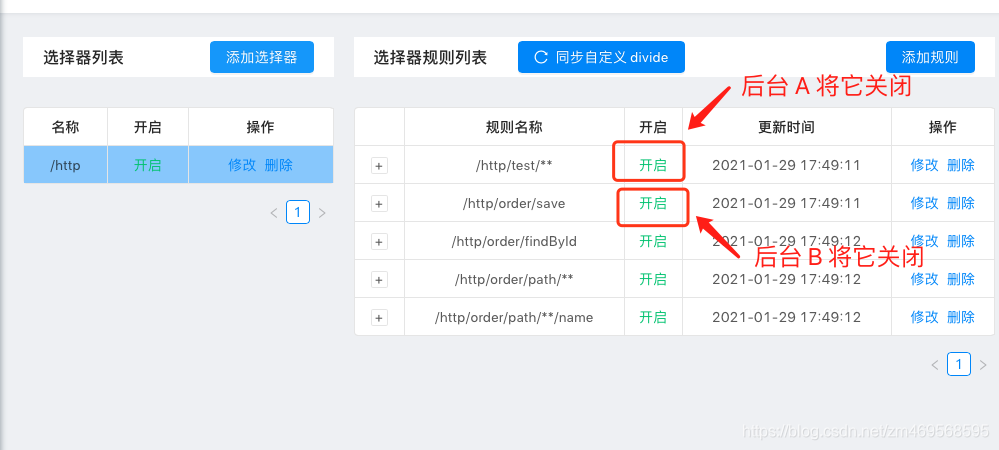This screenshot has height=450, width=999.
Task: Click the 开启 status of /http/order/save
Action: tap(653, 203)
